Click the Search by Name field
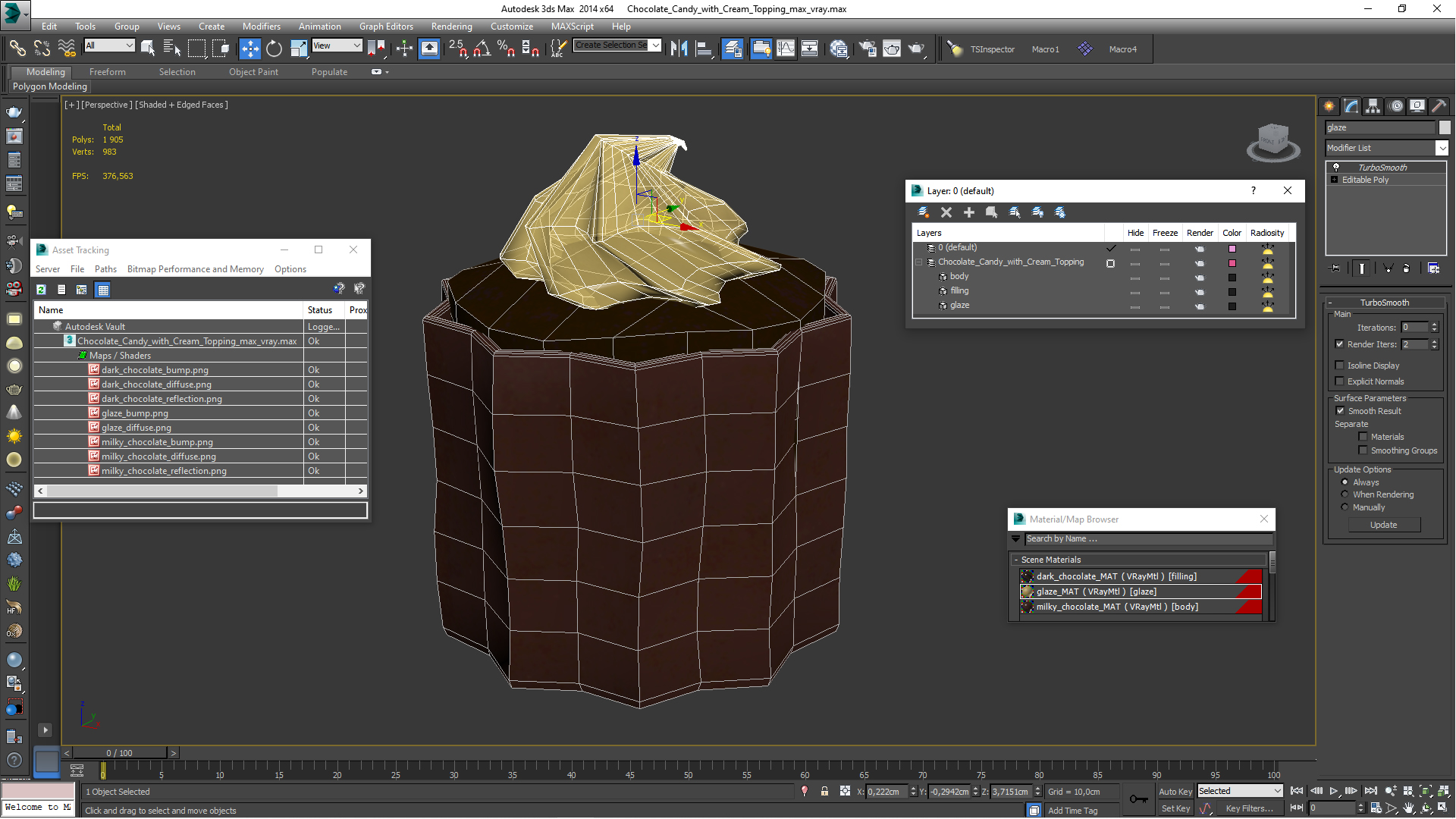Viewport: 1456px width, 819px height. point(1148,538)
